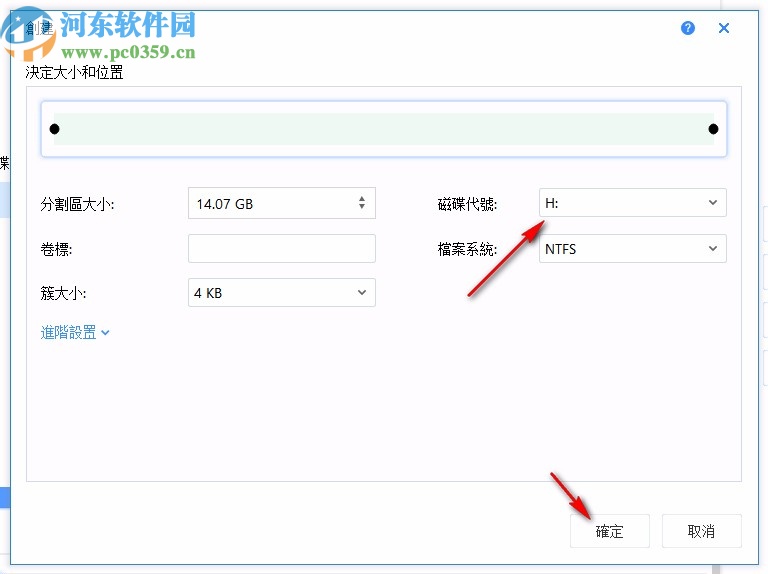Click the left black handle of partition bar
Image resolution: width=768 pixels, height=574 pixels.
(x=54, y=129)
